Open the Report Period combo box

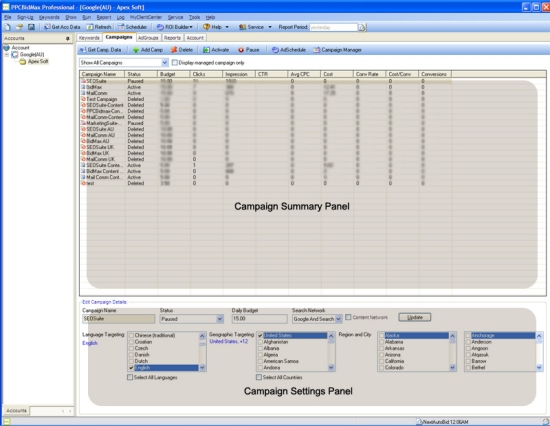click(x=334, y=27)
